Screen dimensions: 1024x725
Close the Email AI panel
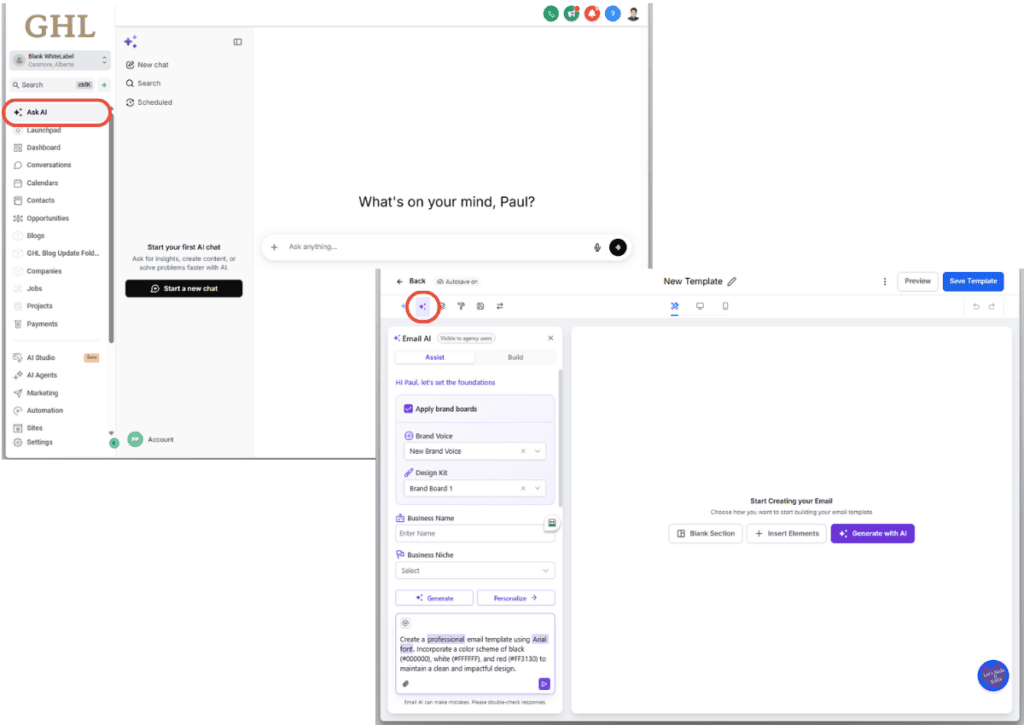(x=551, y=338)
